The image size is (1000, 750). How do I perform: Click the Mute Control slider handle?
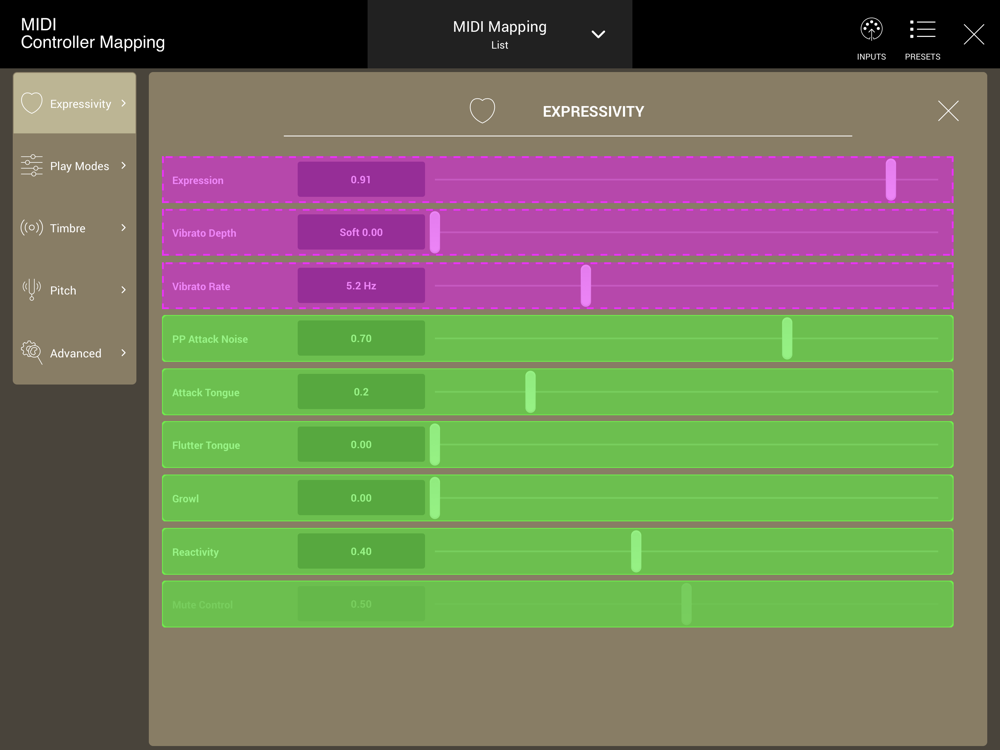tap(686, 604)
